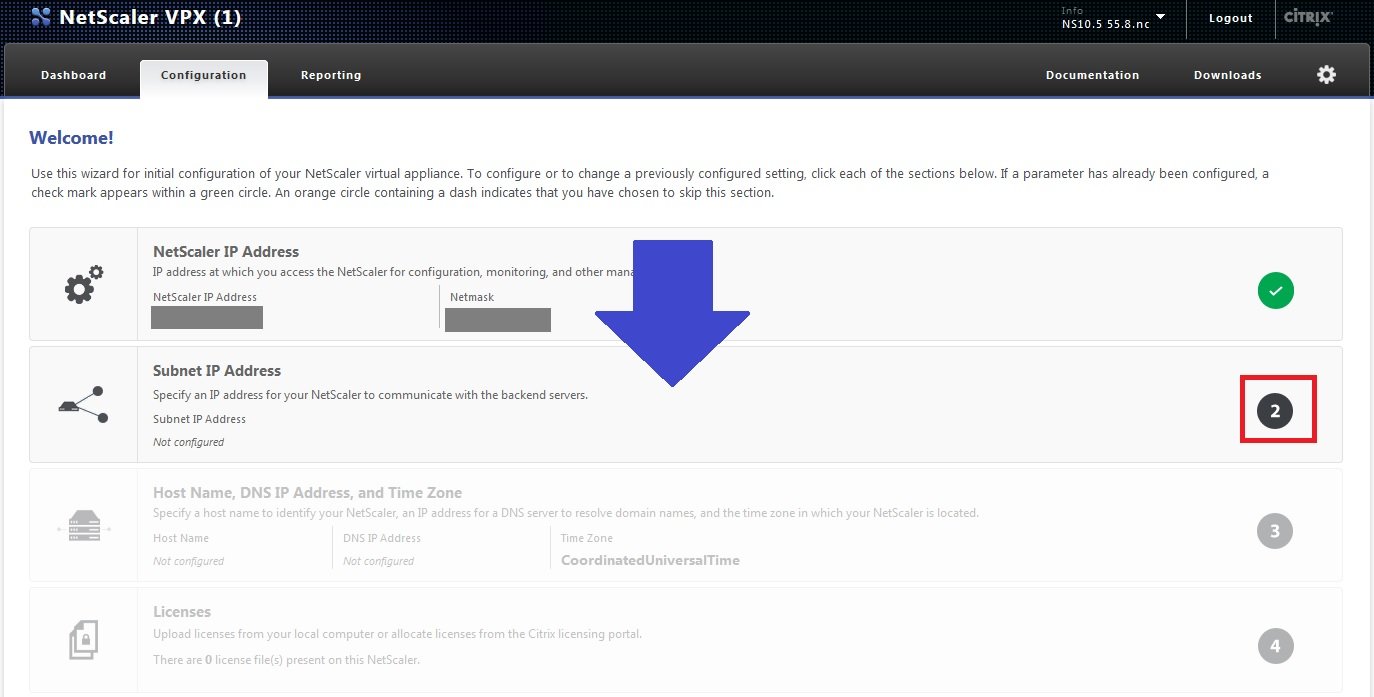Click the step 4 circle badge
Screen dimensions: 1374x697
1275,646
